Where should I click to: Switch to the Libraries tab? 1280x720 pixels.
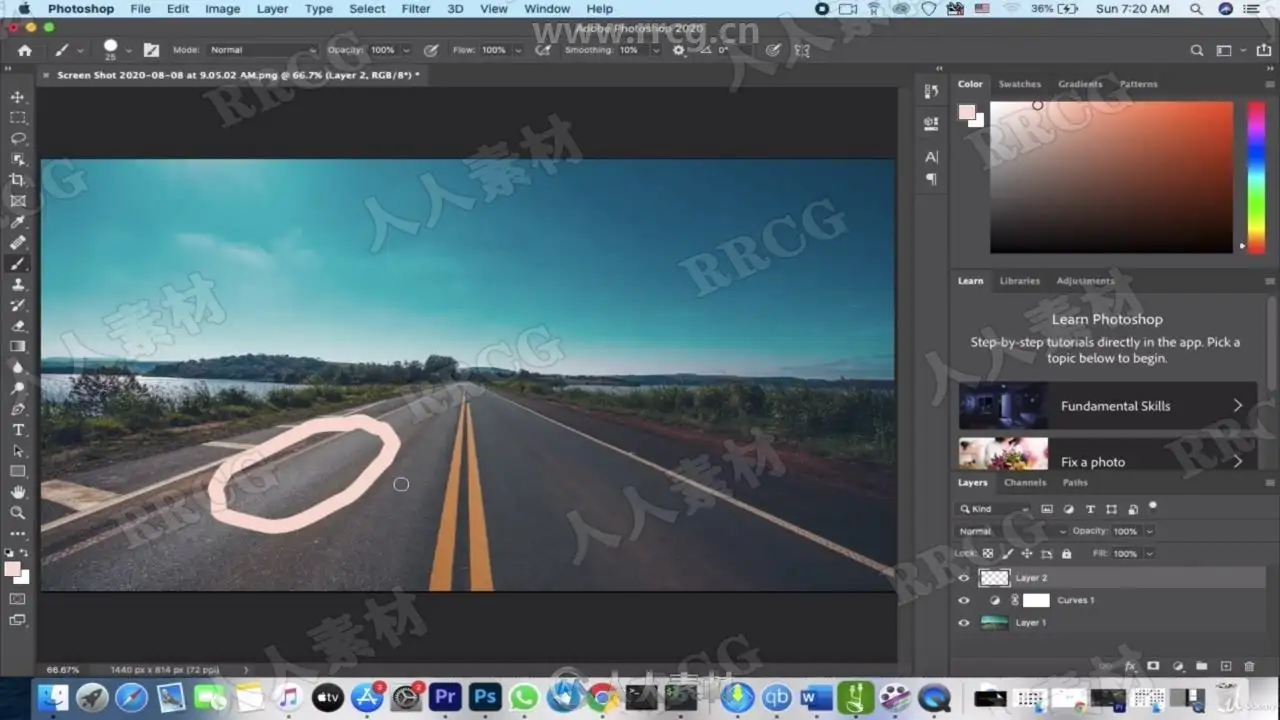[x=1020, y=281]
